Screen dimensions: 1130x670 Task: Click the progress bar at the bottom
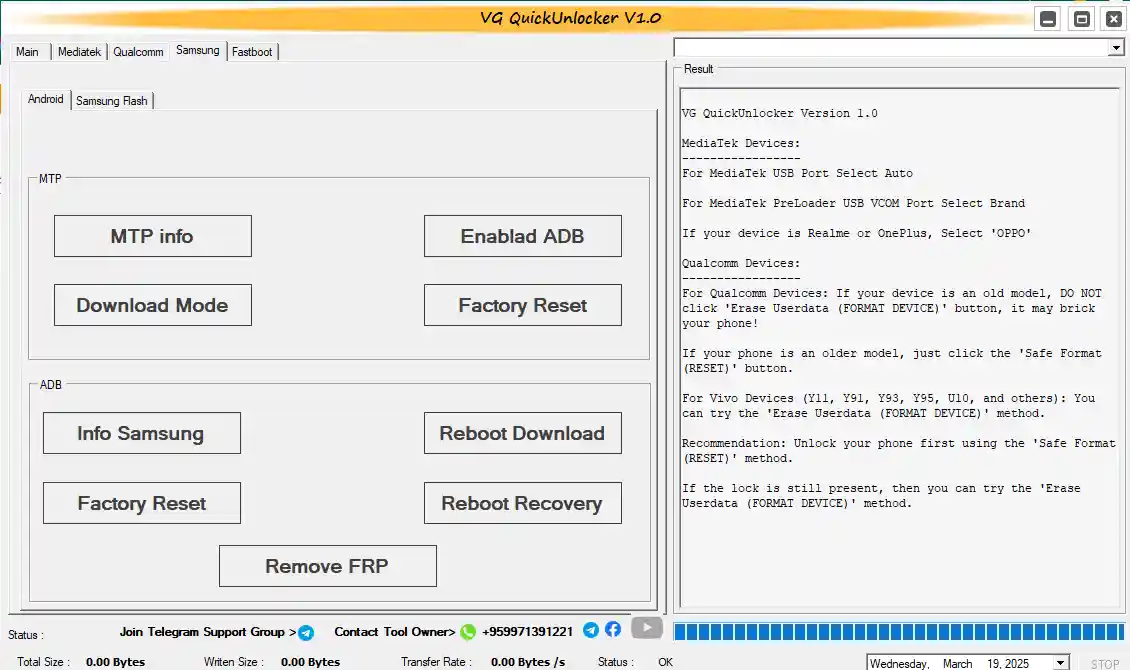[895, 632]
